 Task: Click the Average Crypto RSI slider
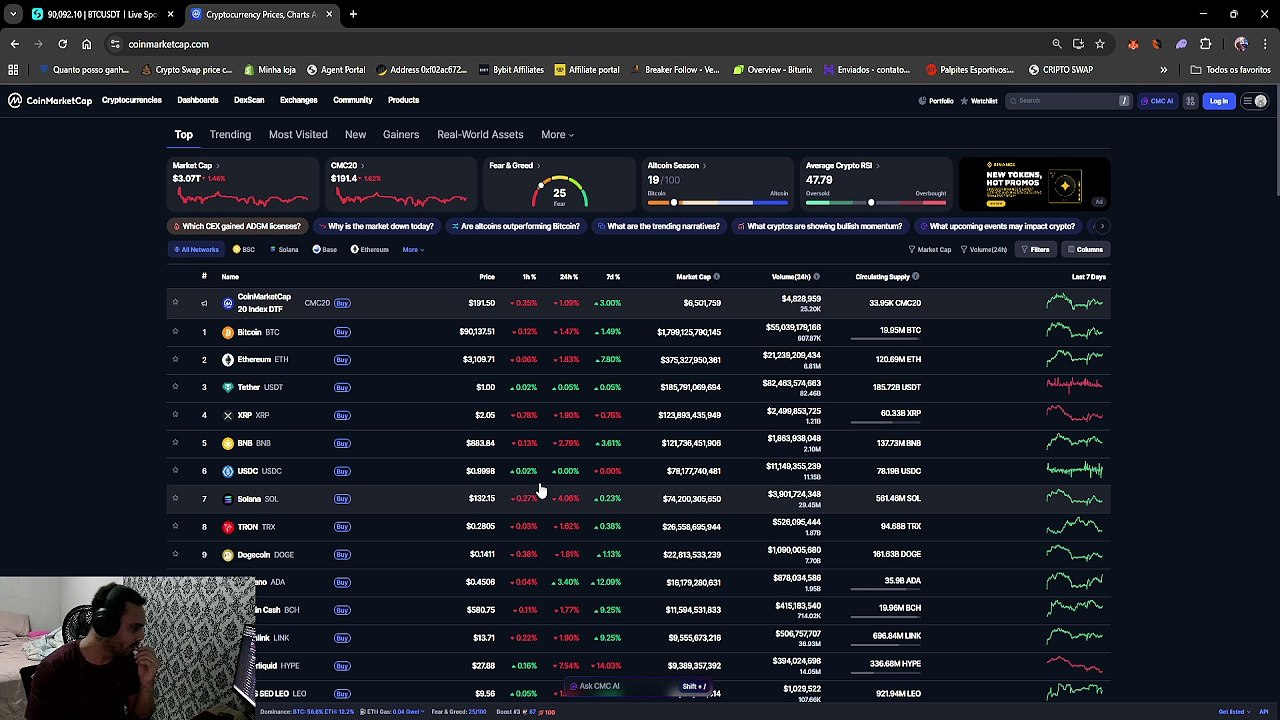(875, 203)
